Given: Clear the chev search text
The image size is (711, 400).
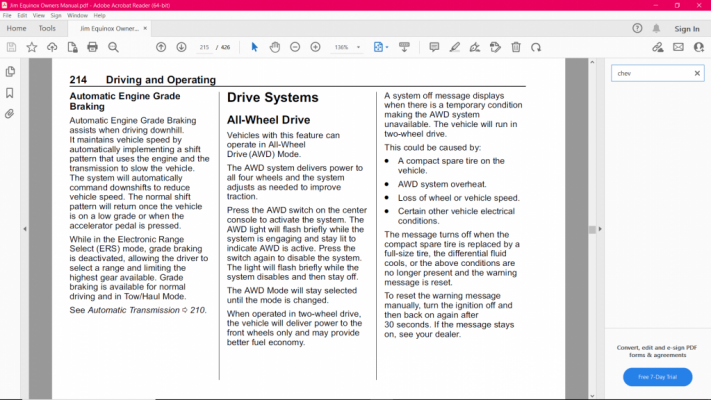Looking at the screenshot, I should (697, 73).
